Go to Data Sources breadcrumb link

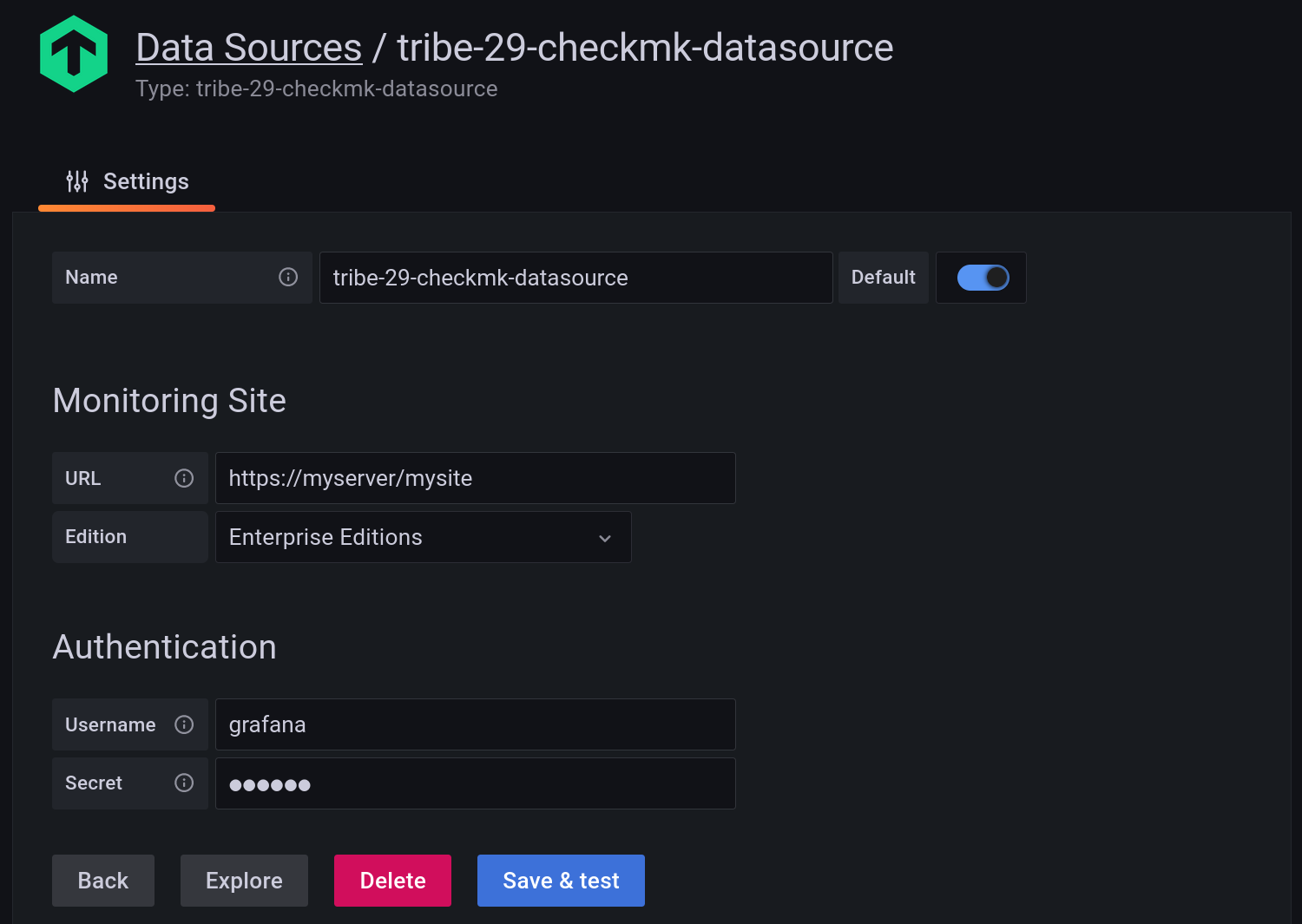[x=249, y=48]
